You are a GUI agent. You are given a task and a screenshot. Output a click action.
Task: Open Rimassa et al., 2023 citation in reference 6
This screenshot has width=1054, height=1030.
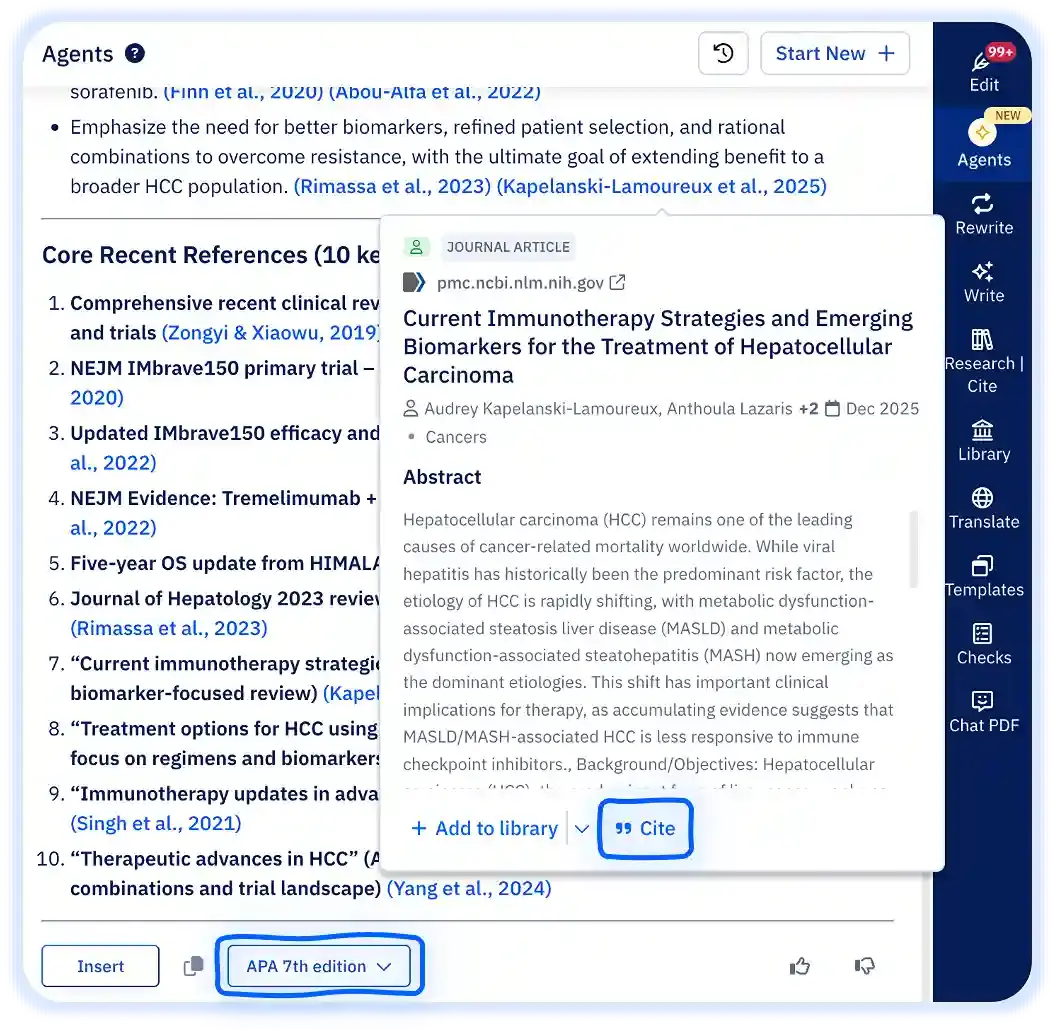pos(169,629)
